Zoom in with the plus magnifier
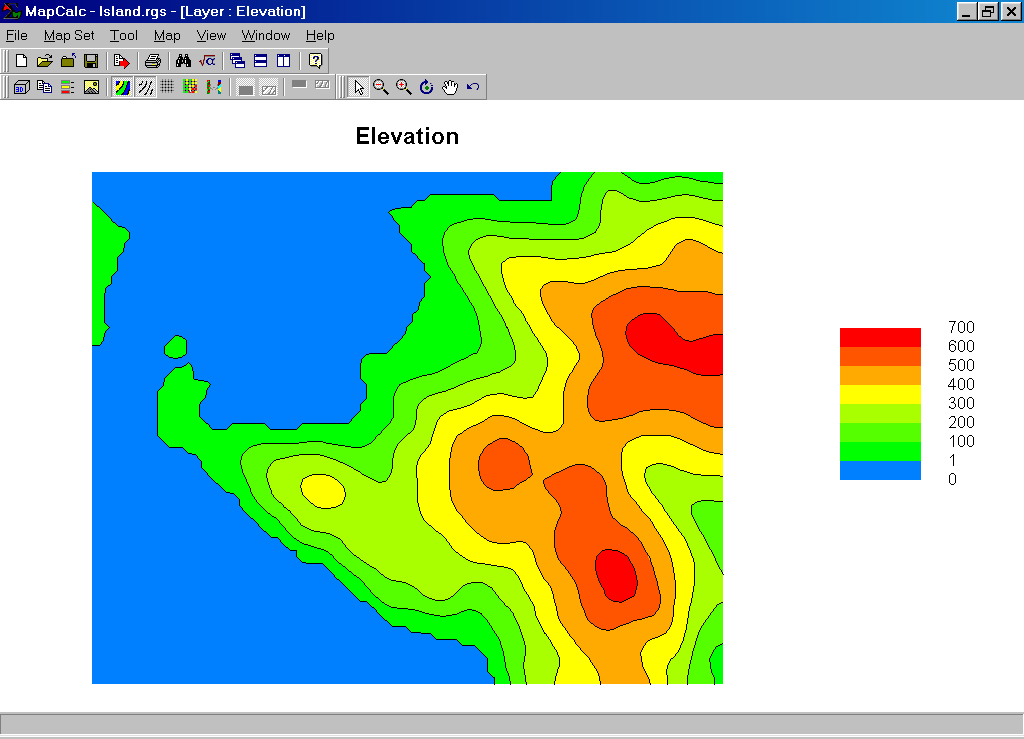 (404, 87)
